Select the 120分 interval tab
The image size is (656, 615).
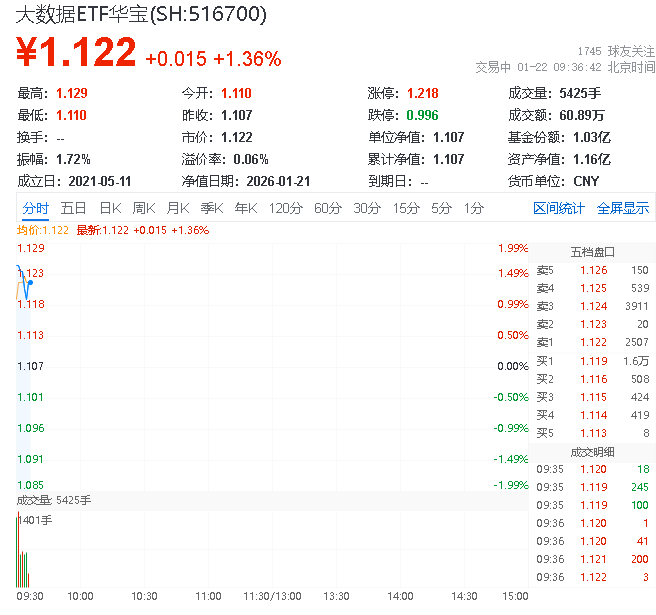285,208
